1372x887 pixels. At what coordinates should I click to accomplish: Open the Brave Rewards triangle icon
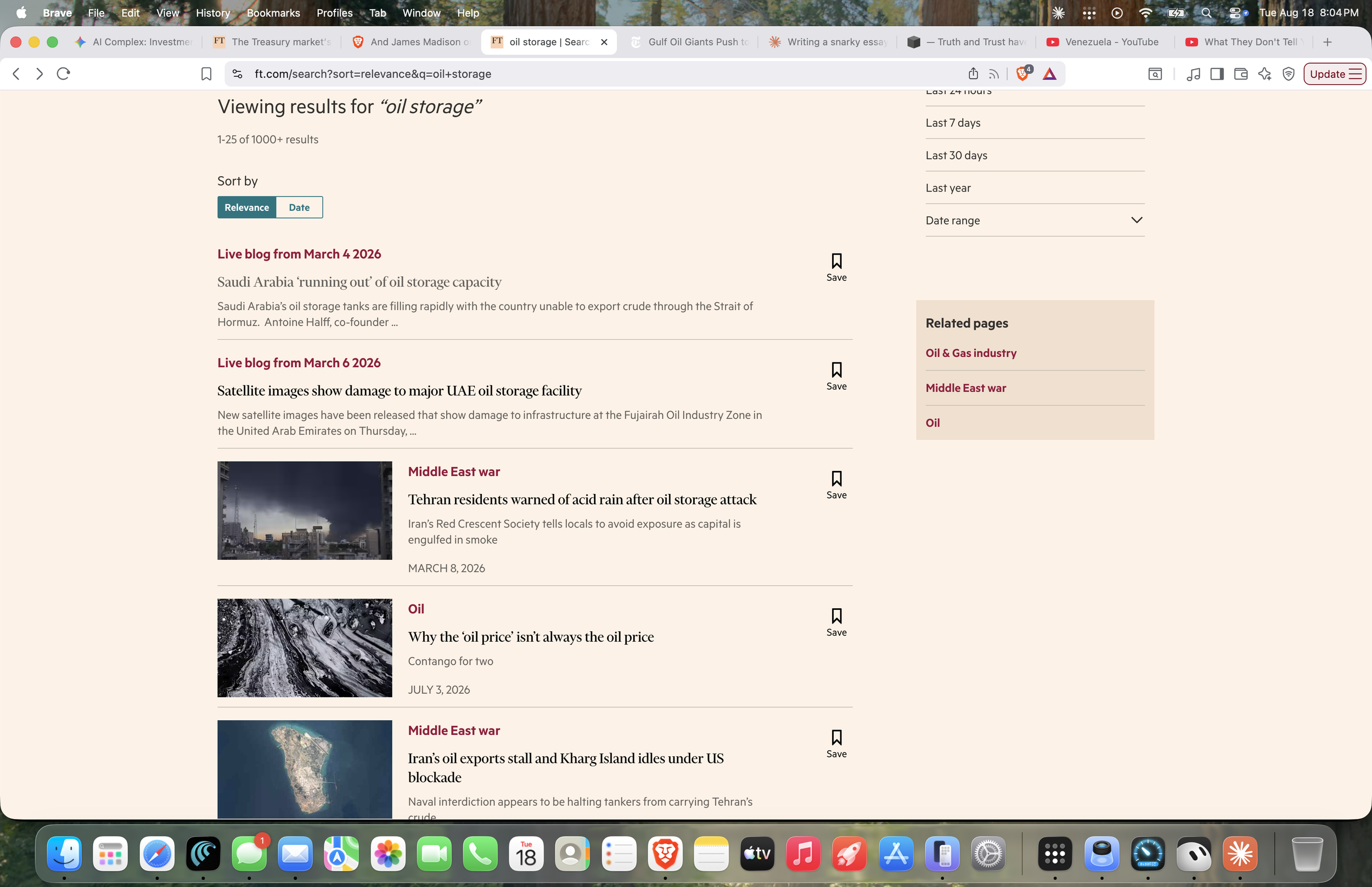(1050, 74)
